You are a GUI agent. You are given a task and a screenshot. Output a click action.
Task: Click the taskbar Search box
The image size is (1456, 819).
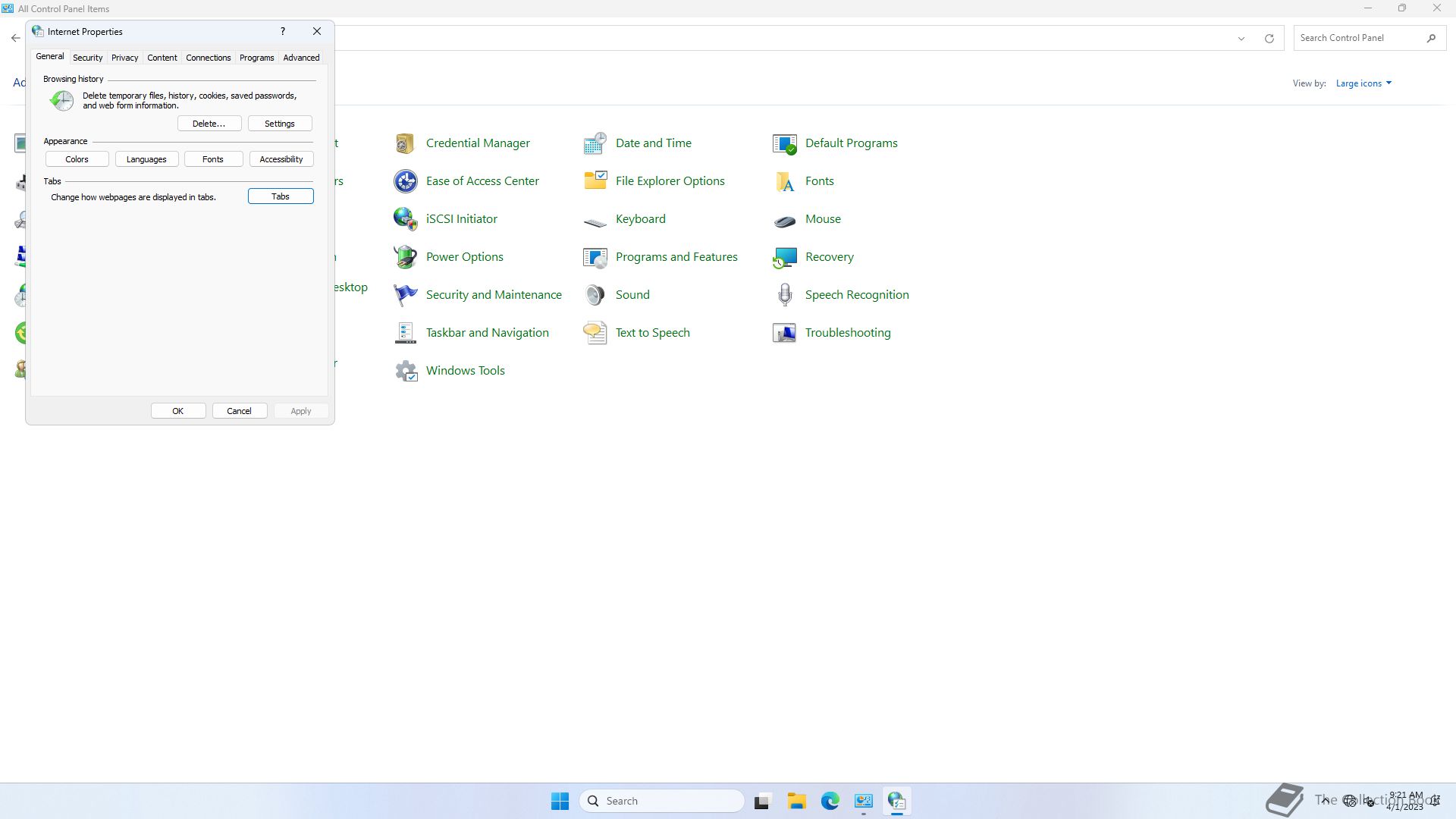click(661, 801)
